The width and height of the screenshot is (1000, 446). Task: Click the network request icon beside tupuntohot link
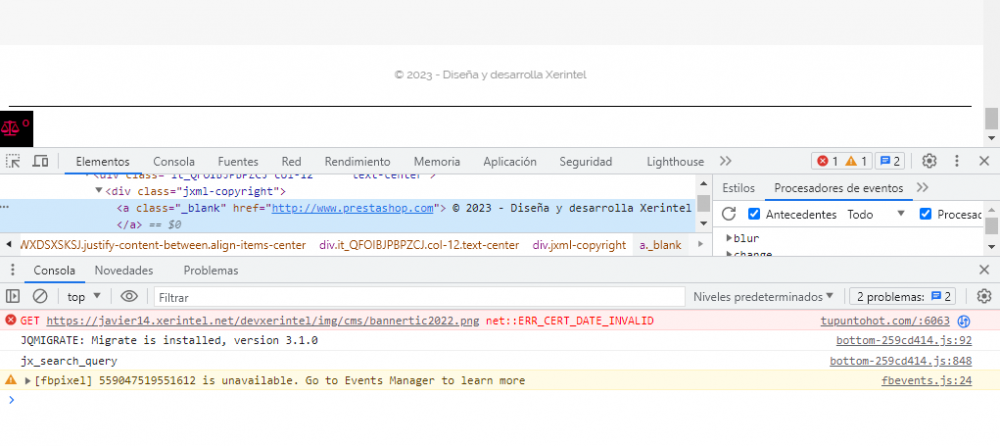(x=964, y=321)
